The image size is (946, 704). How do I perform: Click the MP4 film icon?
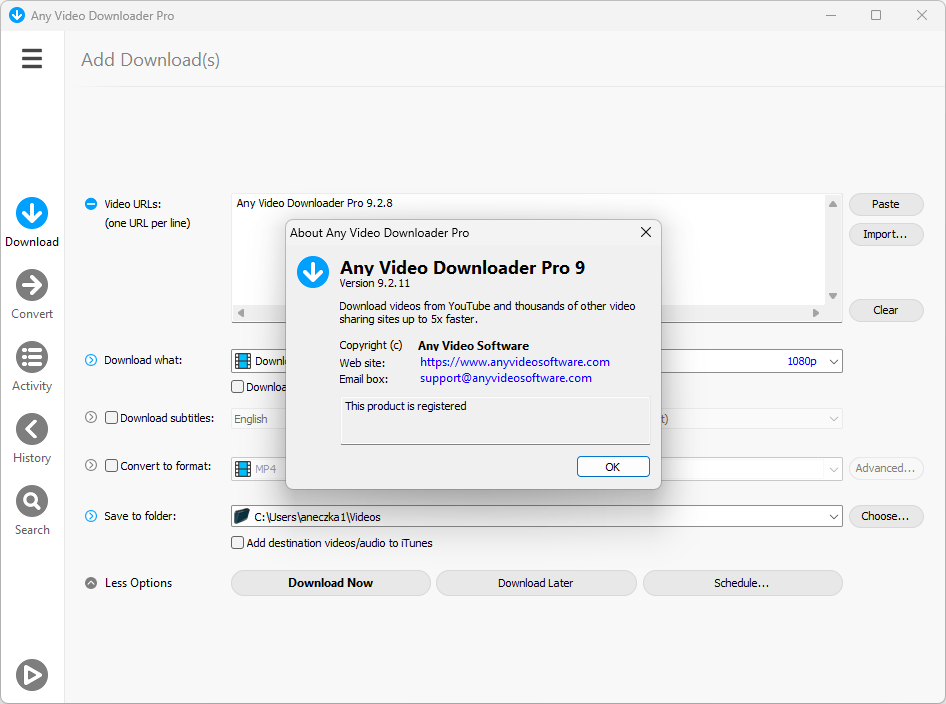(243, 469)
